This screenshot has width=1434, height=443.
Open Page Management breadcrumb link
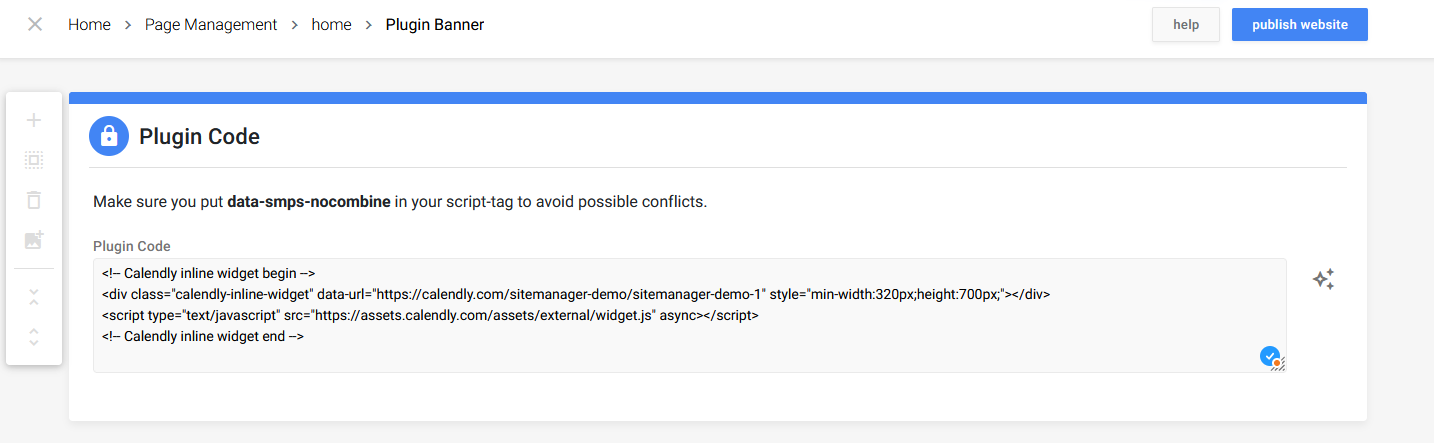point(211,24)
